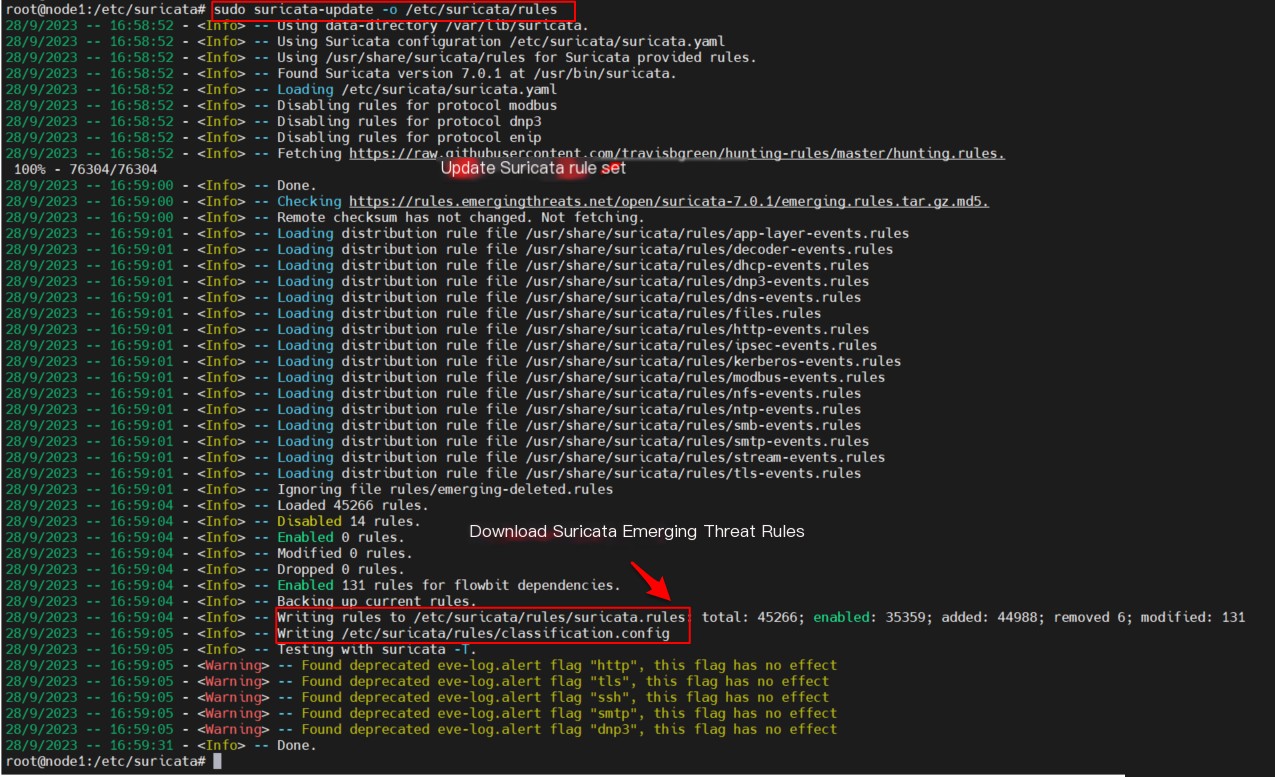Click the 'Remote checksum has not changed' line
Screen dimensions: 1275x777
(461, 217)
